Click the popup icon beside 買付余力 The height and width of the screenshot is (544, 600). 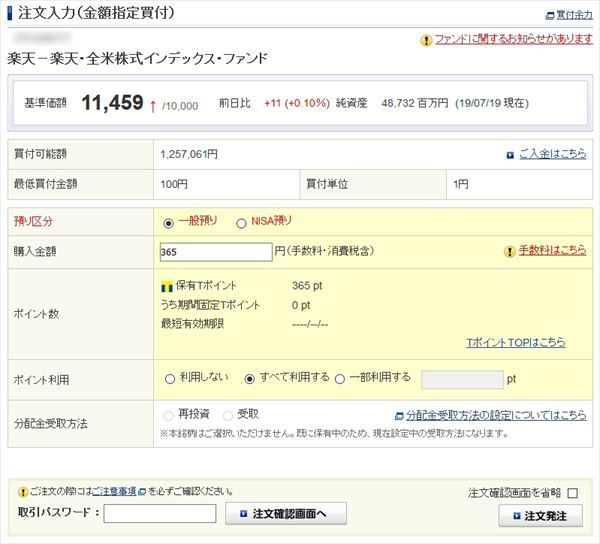click(x=550, y=16)
